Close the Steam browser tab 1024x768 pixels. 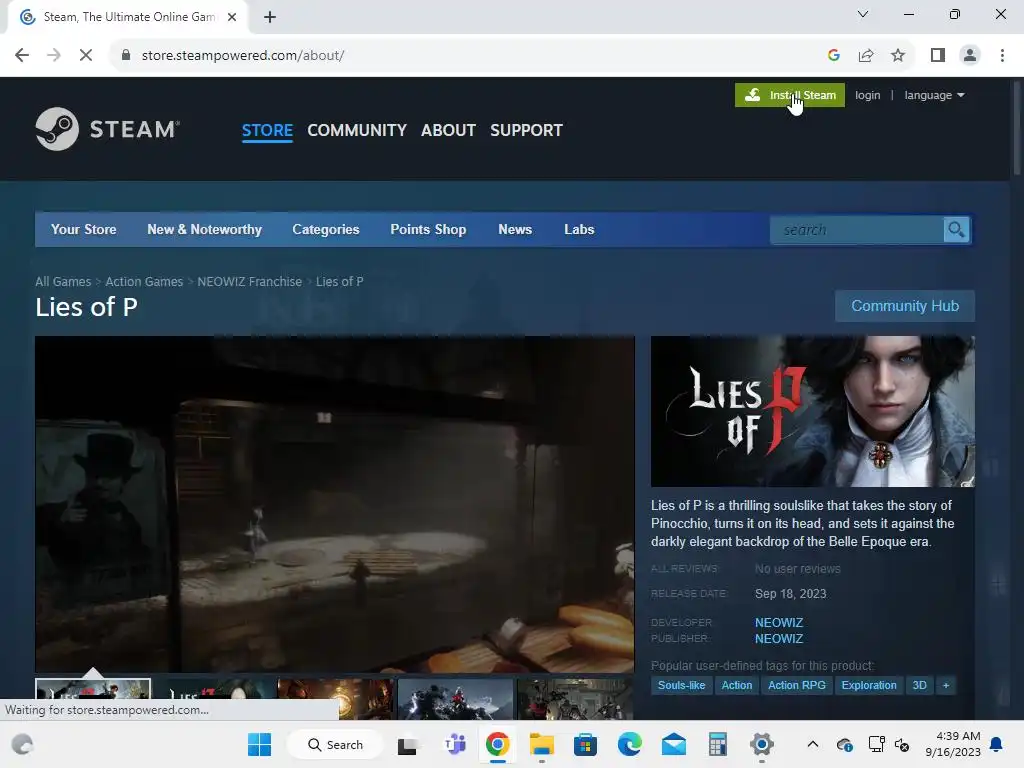(232, 17)
